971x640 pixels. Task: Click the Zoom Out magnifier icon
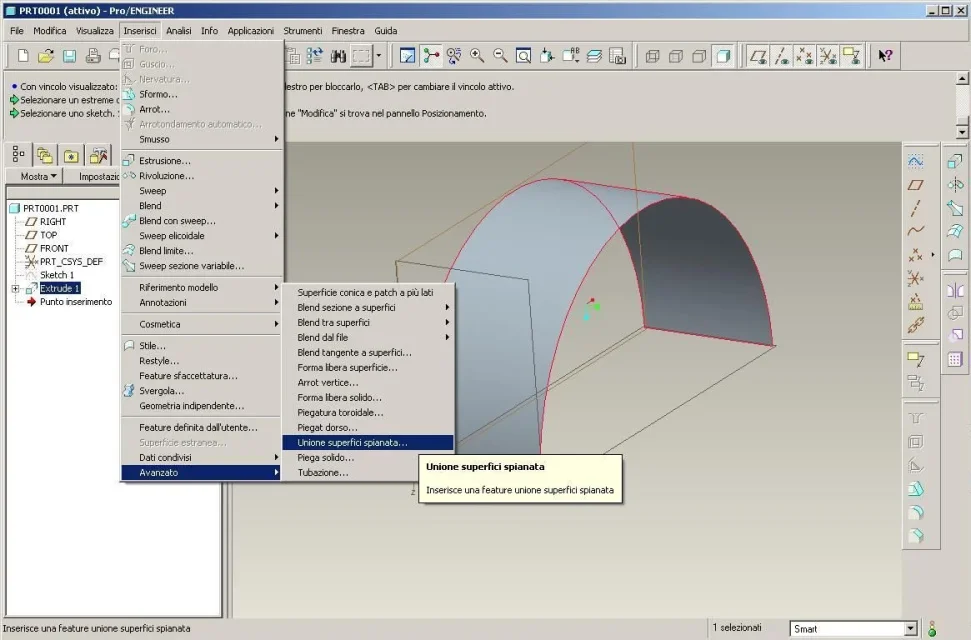pos(500,56)
